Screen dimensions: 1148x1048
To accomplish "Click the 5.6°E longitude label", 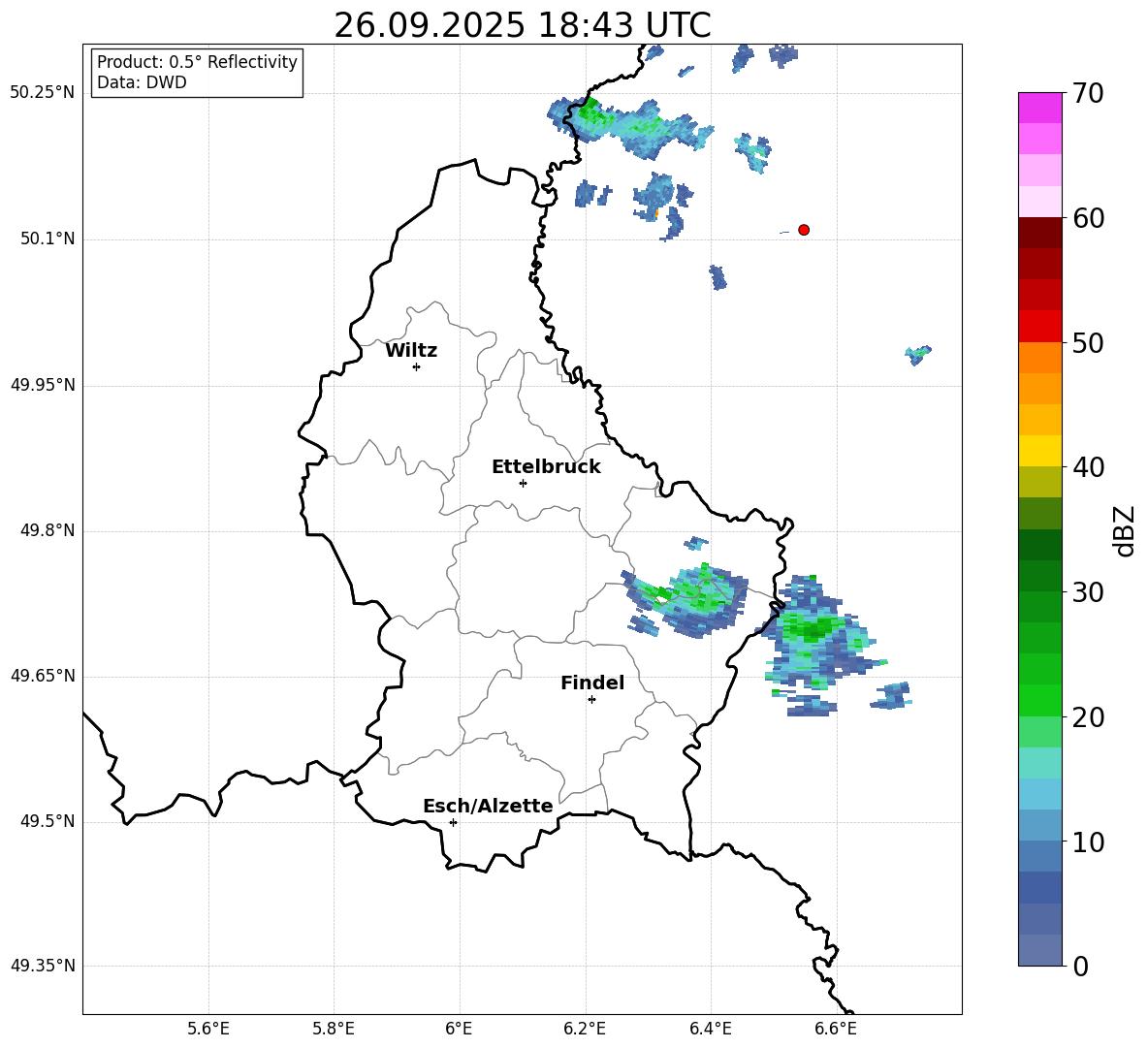I will (x=208, y=1029).
